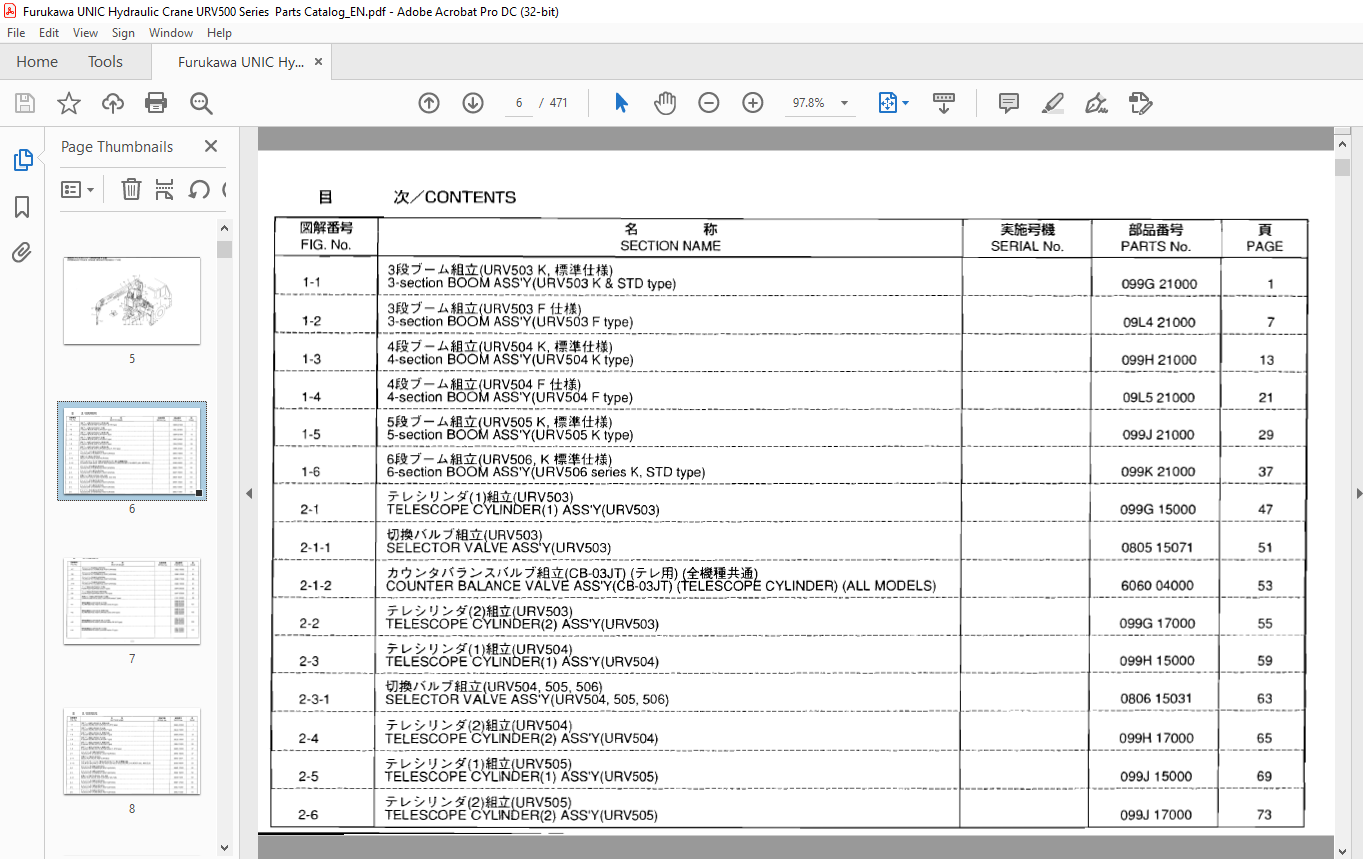Click the insert/split pages scissor icon
The height and width of the screenshot is (859, 1363).
165,189
